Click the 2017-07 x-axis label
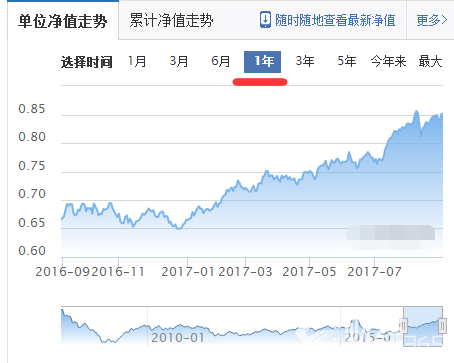 coord(374,272)
